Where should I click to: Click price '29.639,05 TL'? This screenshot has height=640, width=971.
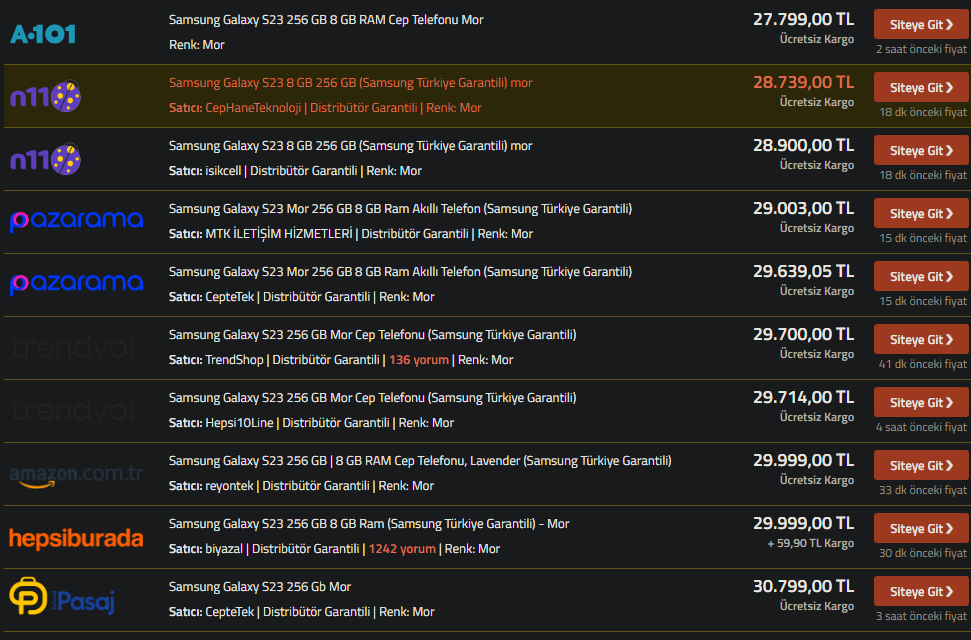[x=803, y=271]
